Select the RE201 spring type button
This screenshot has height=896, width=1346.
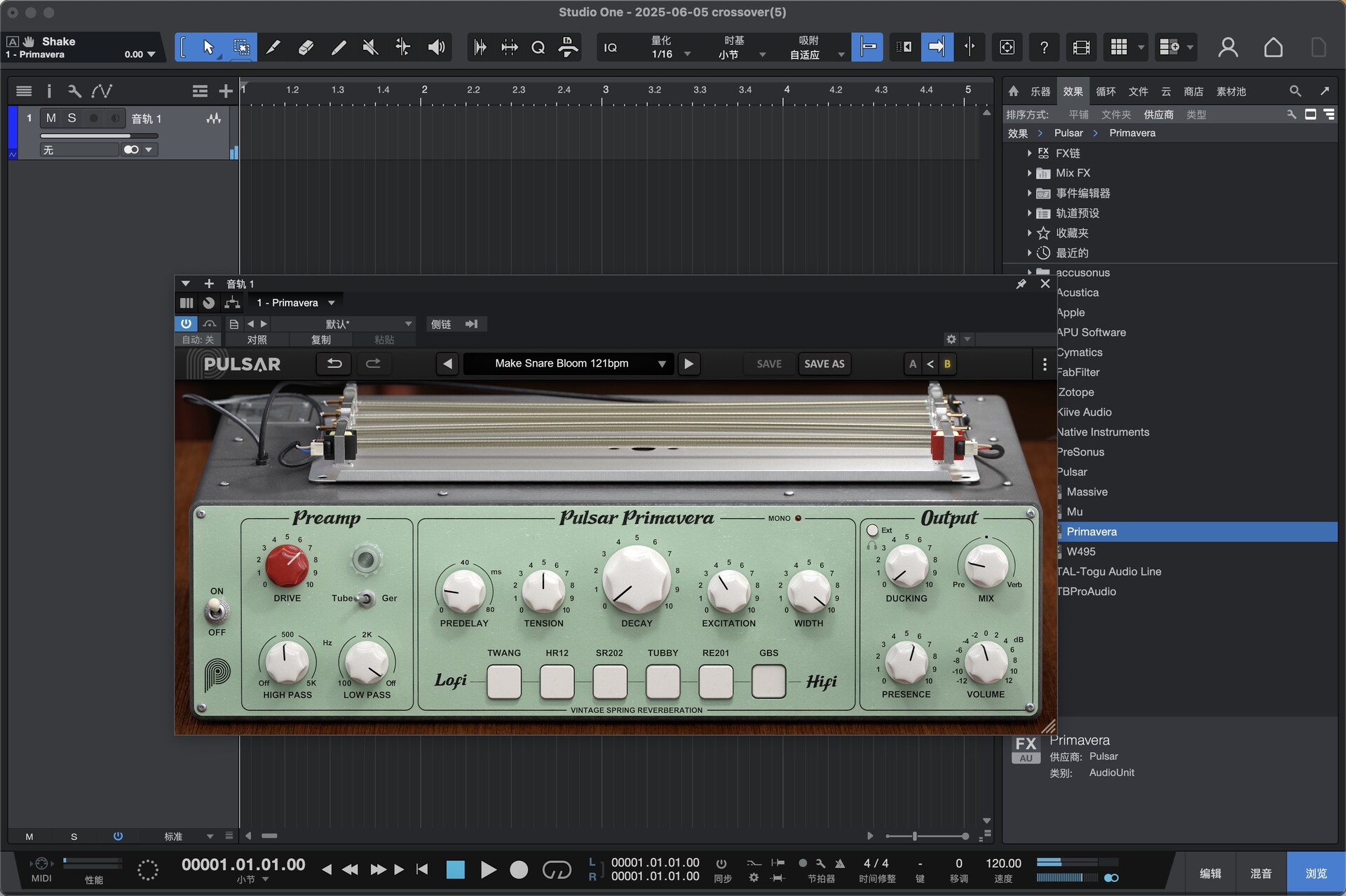716,682
